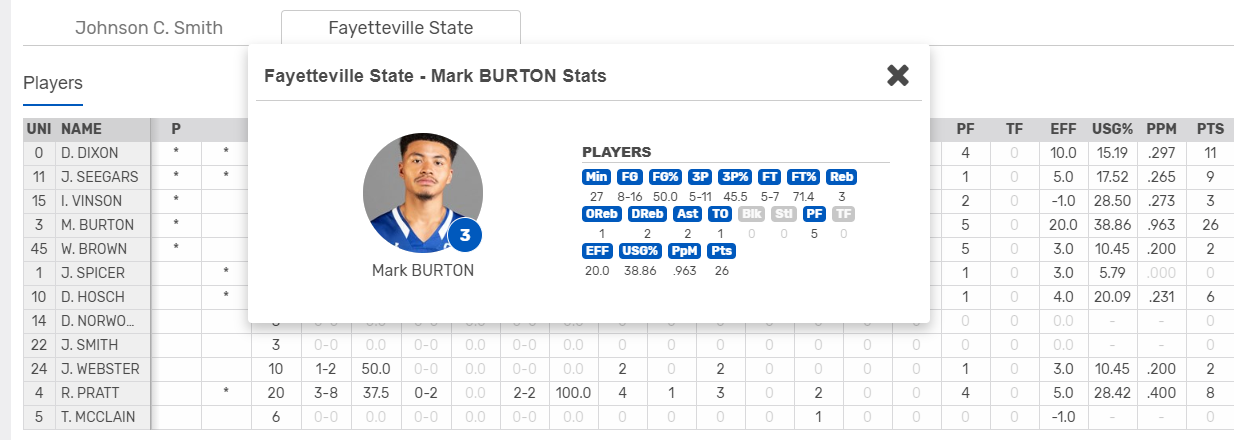Switch to the Johnson C. Smith tab
Screen dimensions: 1234x440
[x=149, y=27]
